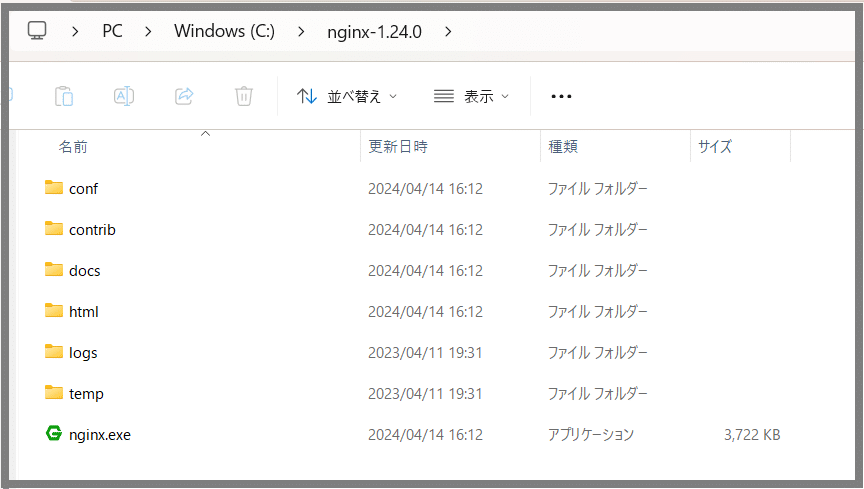Click the アプリケーション type of nginx.exe
The width and height of the screenshot is (864, 489).
pyautogui.click(x=591, y=434)
